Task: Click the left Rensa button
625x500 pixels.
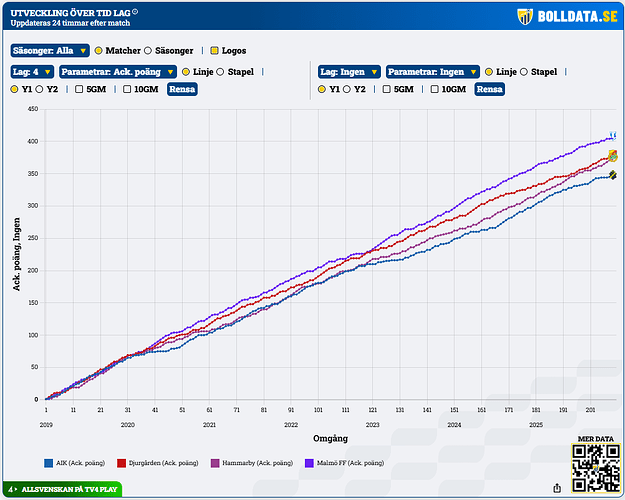Action: tap(181, 89)
